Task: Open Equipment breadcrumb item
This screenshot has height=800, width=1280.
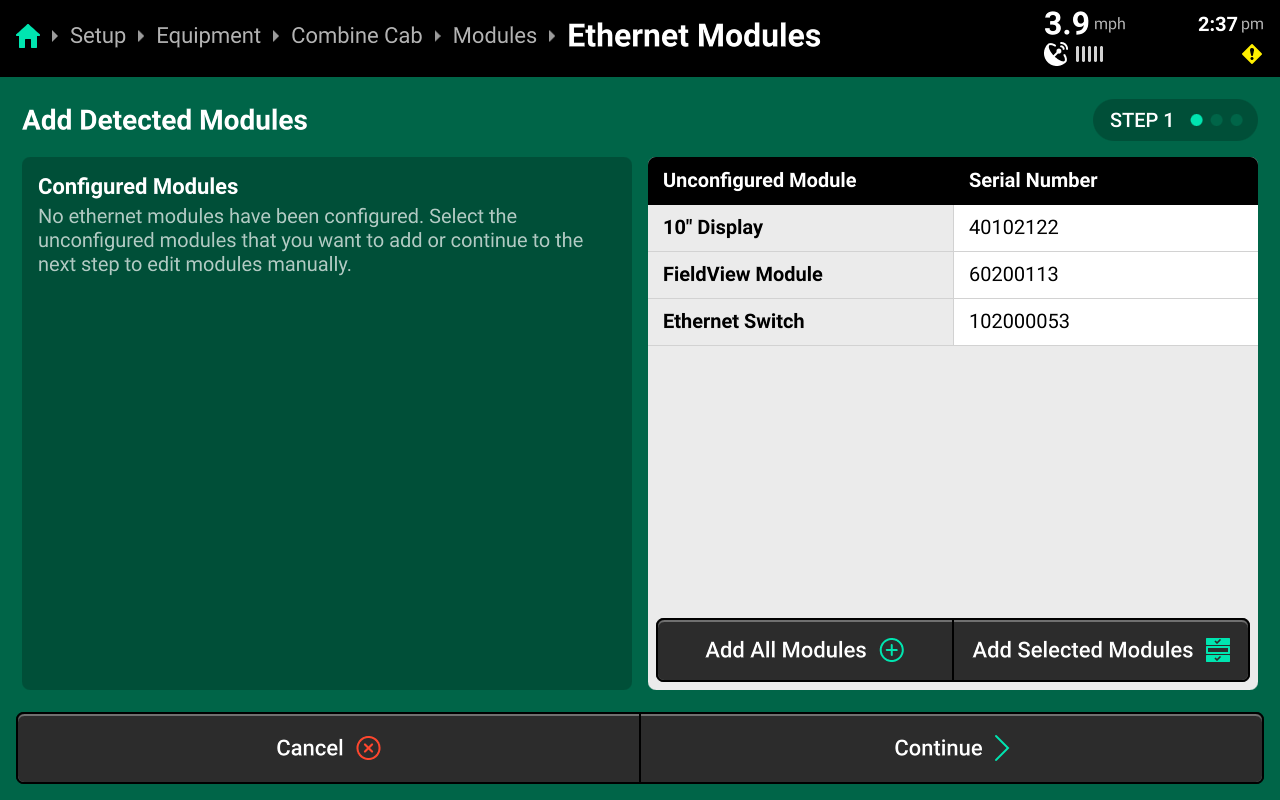Action: 208,36
